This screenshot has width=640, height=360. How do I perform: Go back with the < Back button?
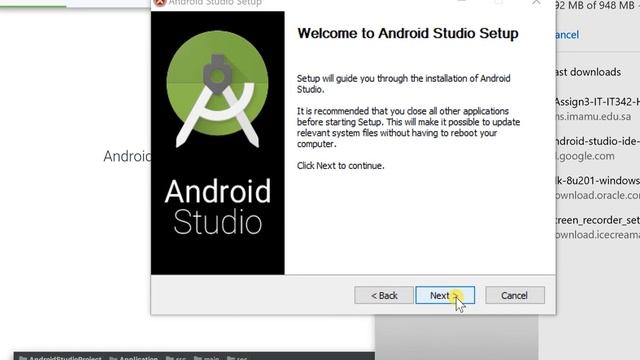[384, 295]
